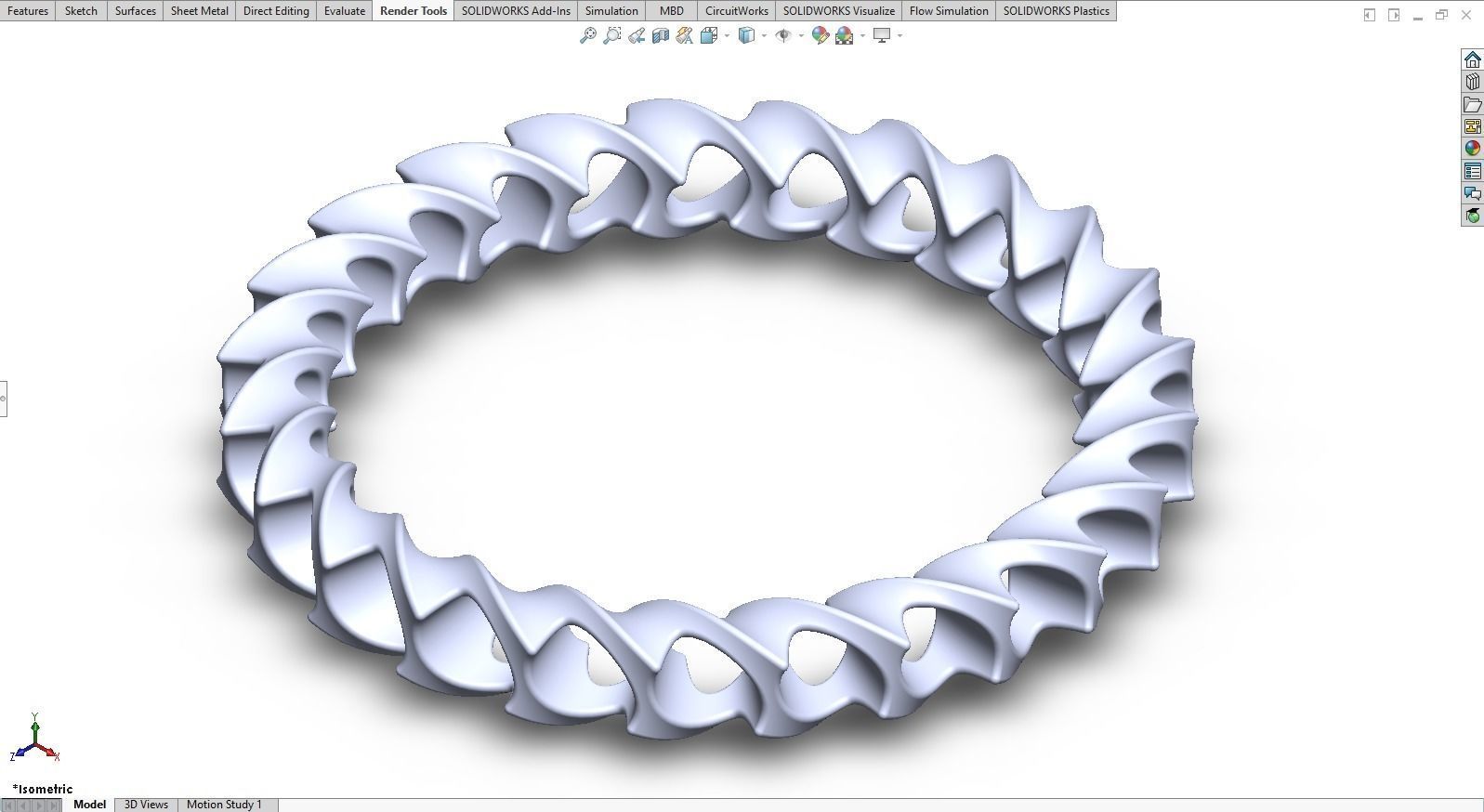Open the SOLIDWORKS Add-Ins tab
1484x812 pixels.
click(516, 11)
